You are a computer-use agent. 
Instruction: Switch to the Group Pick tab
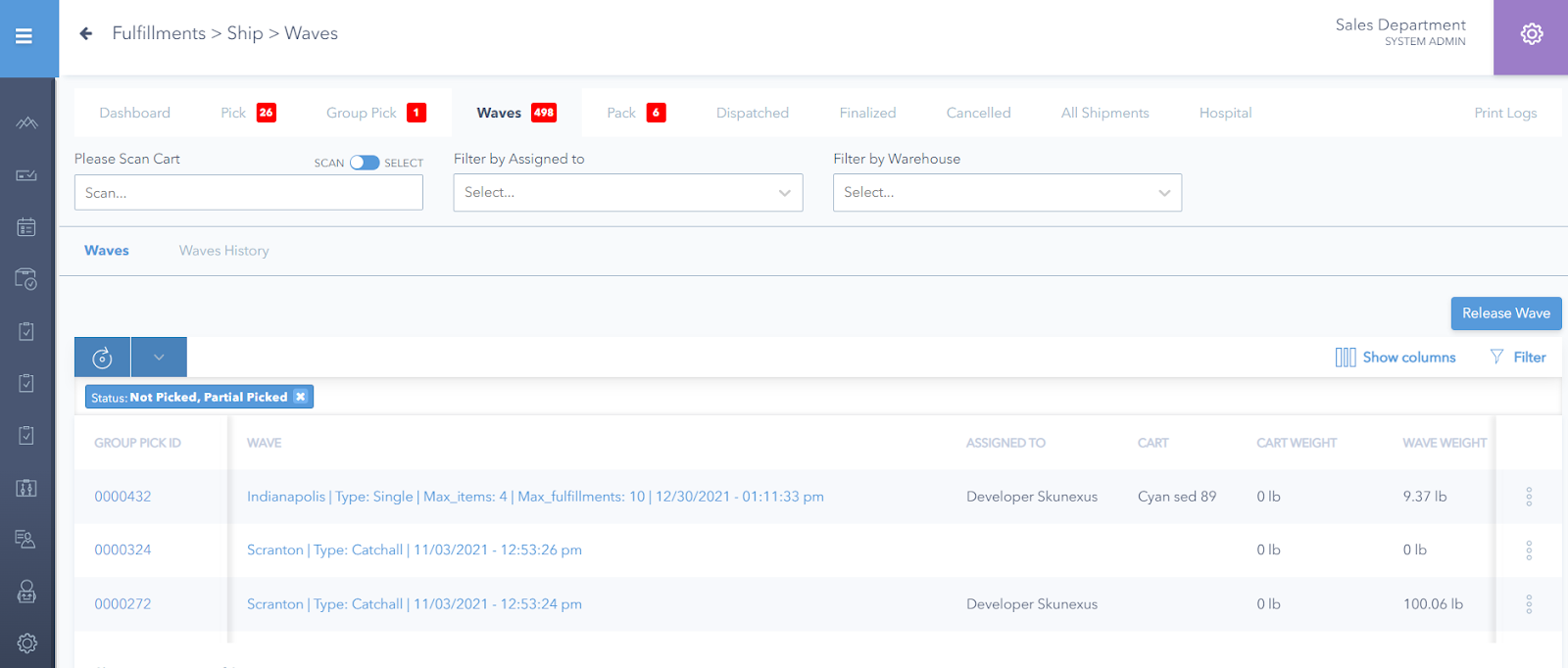click(376, 113)
